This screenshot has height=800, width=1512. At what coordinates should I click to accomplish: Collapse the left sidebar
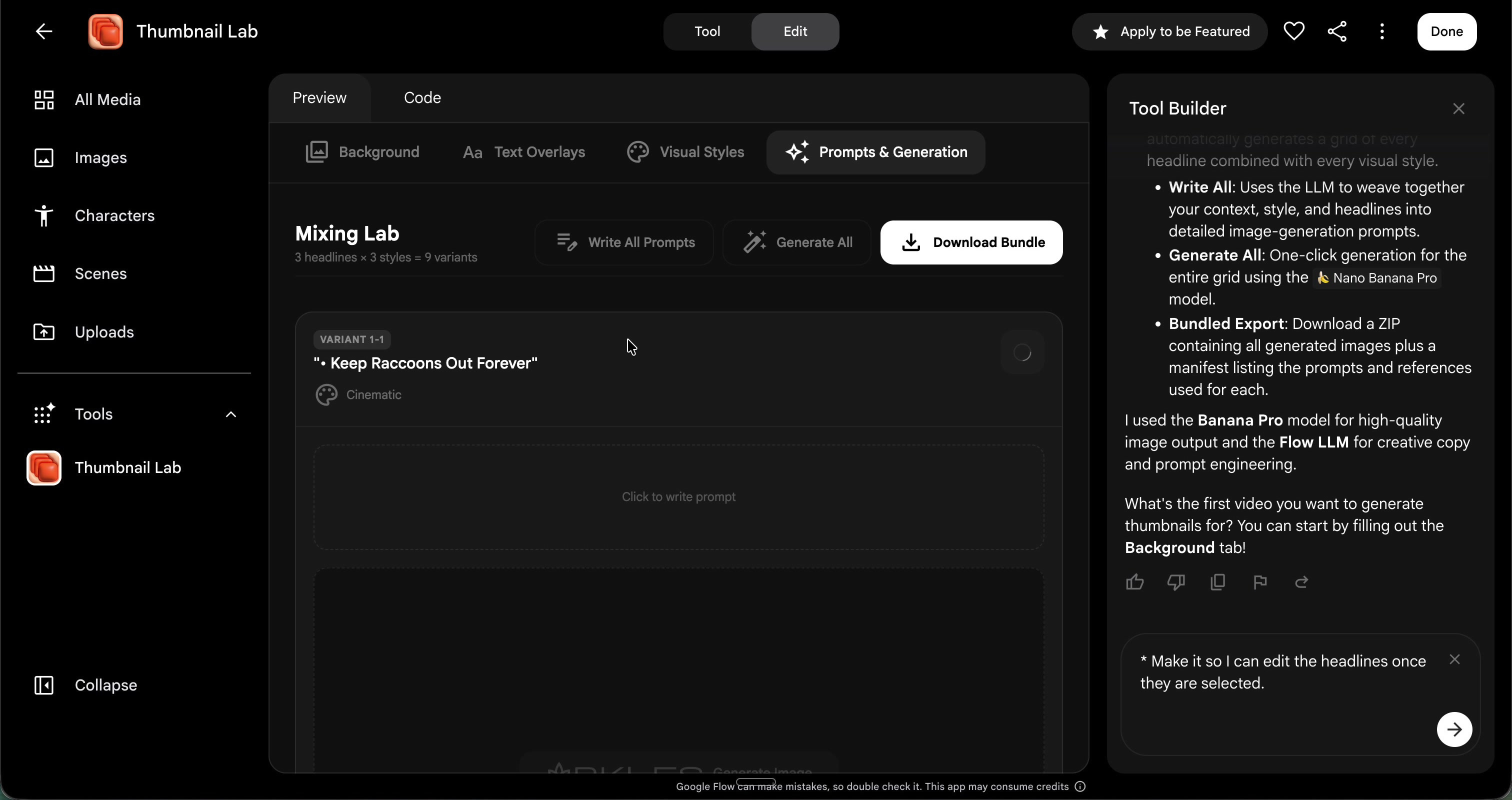tap(85, 685)
